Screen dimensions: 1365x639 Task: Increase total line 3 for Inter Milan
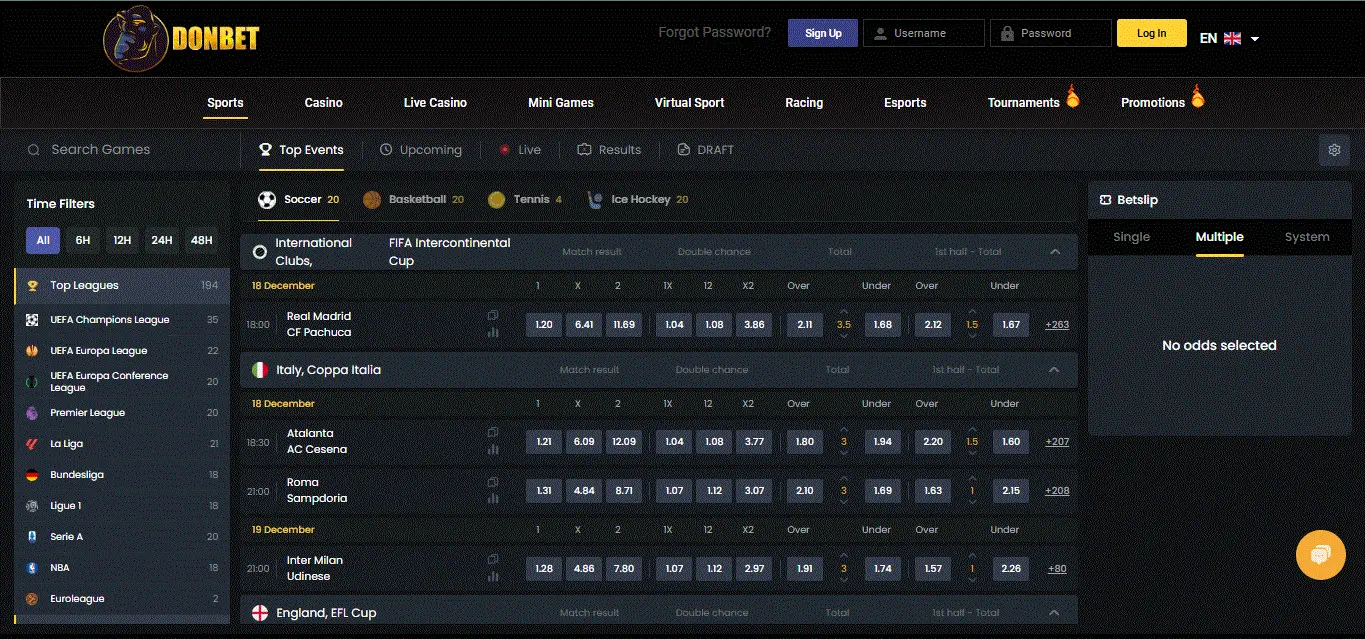click(844, 557)
